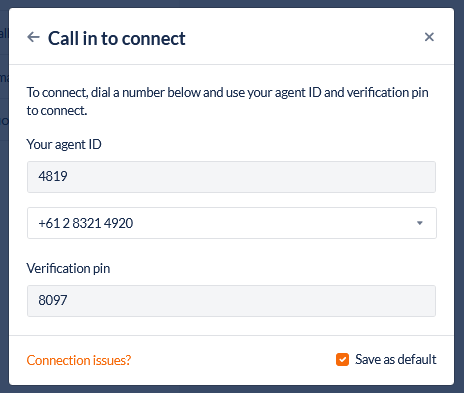Select the 4819 agent ID field
This screenshot has height=393, width=464.
coord(231,177)
